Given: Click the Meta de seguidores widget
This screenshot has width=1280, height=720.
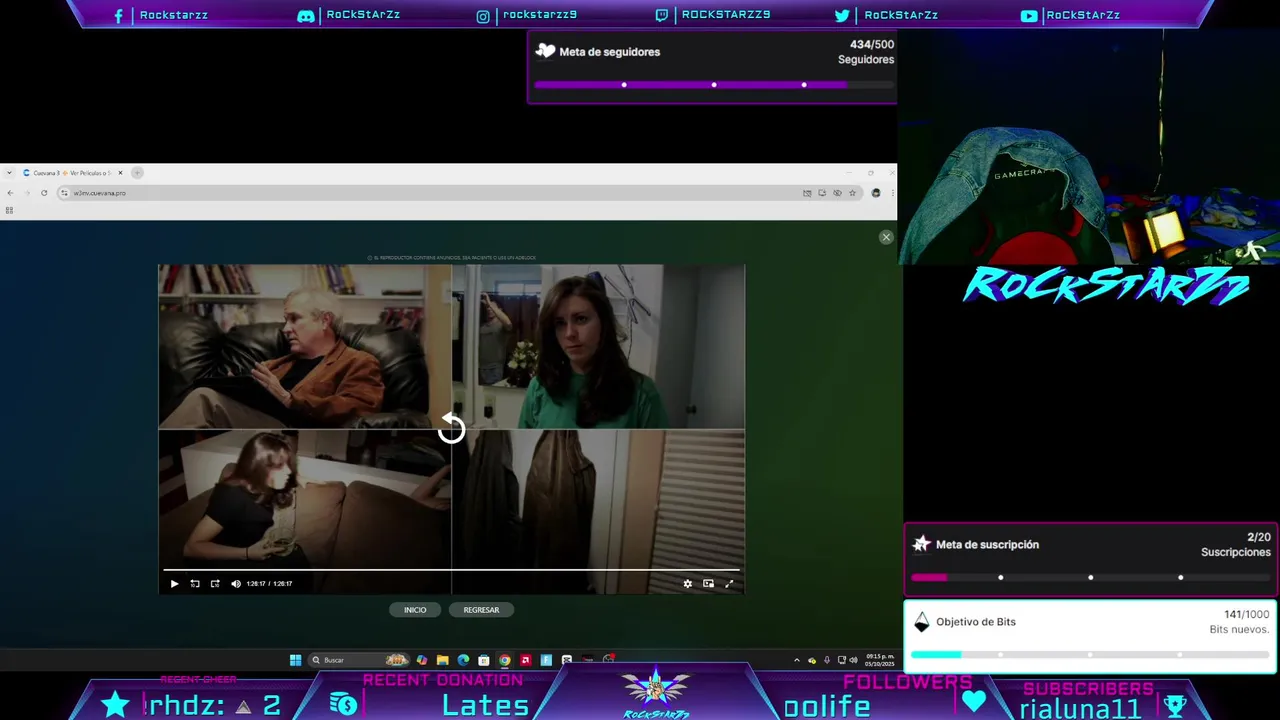Looking at the screenshot, I should [x=712, y=67].
